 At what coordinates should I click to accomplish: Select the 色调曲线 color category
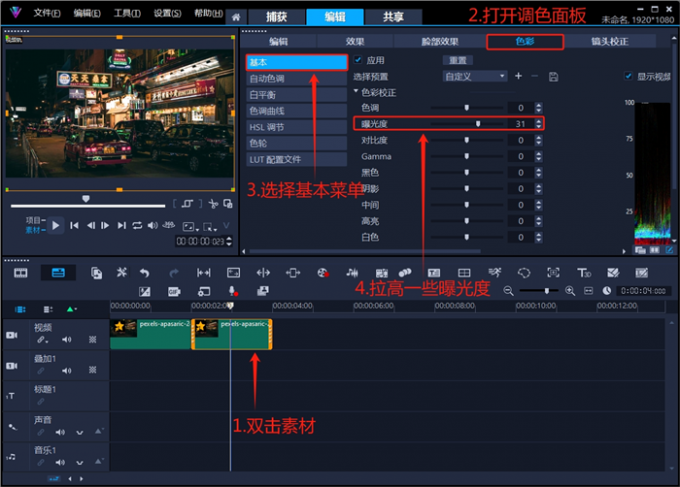coord(297,111)
